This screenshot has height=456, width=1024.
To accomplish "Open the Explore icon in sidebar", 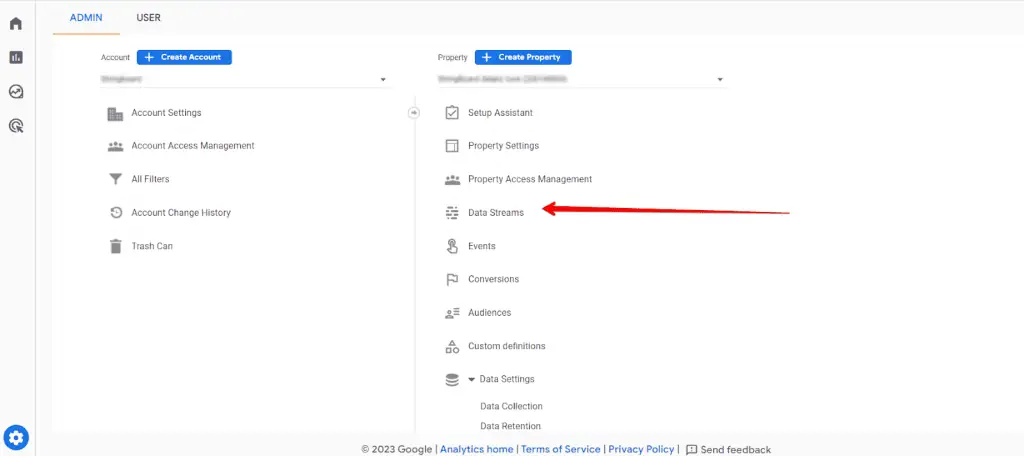I will click(16, 91).
